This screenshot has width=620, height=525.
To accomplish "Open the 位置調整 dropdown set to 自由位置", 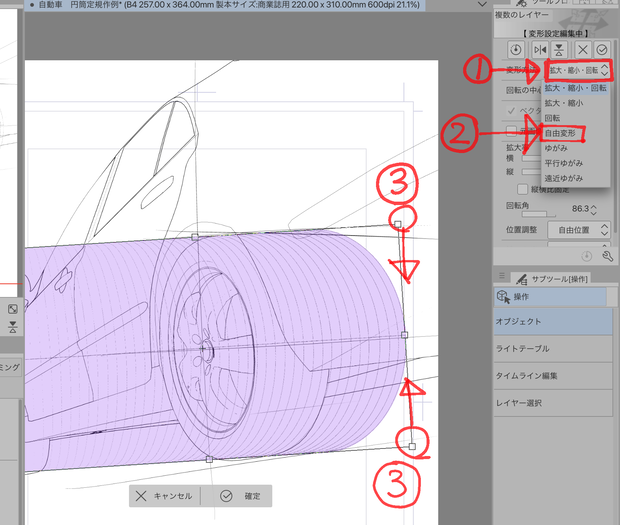I will (579, 230).
